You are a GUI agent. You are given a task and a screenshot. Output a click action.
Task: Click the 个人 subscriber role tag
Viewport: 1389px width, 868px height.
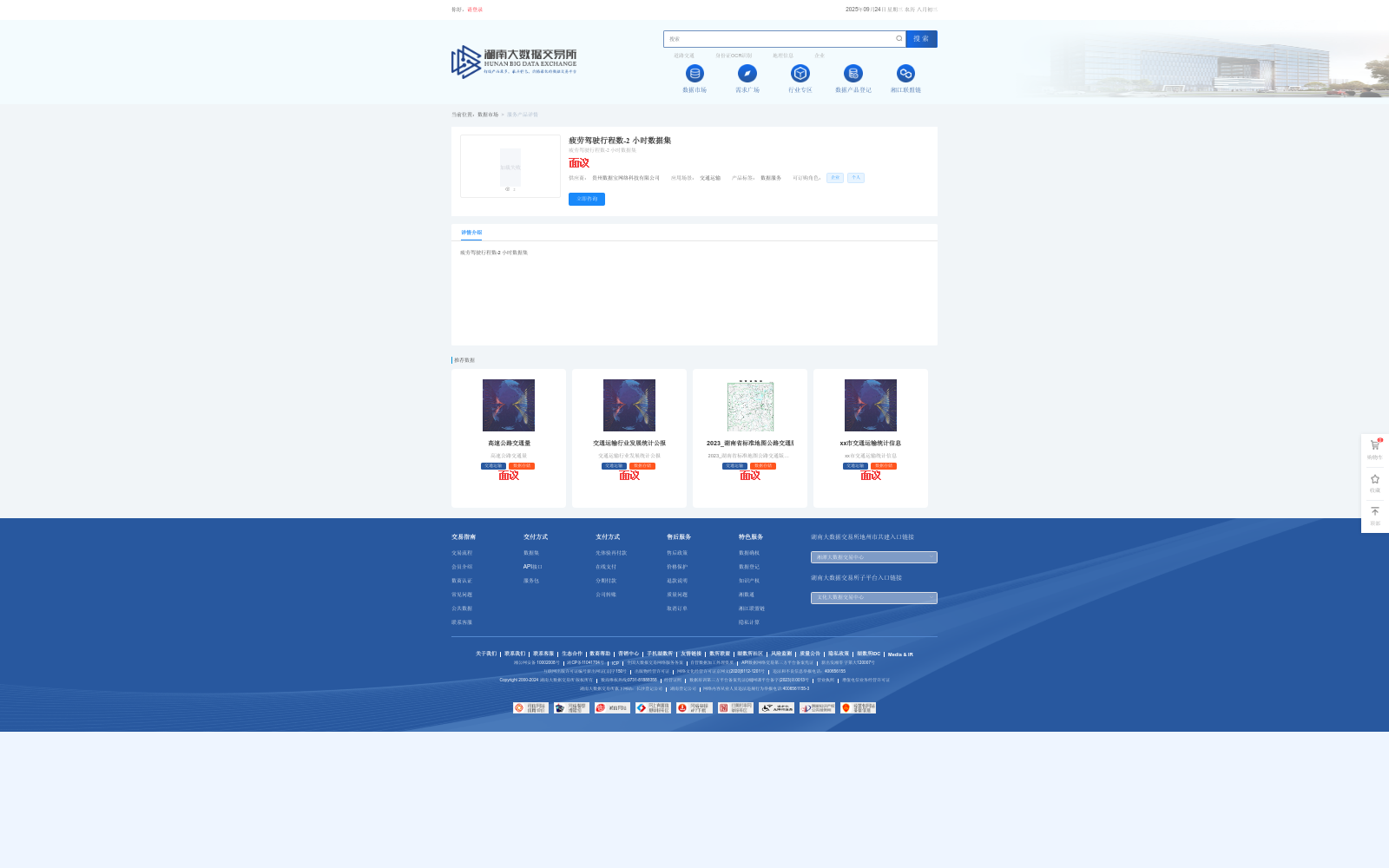(x=856, y=178)
